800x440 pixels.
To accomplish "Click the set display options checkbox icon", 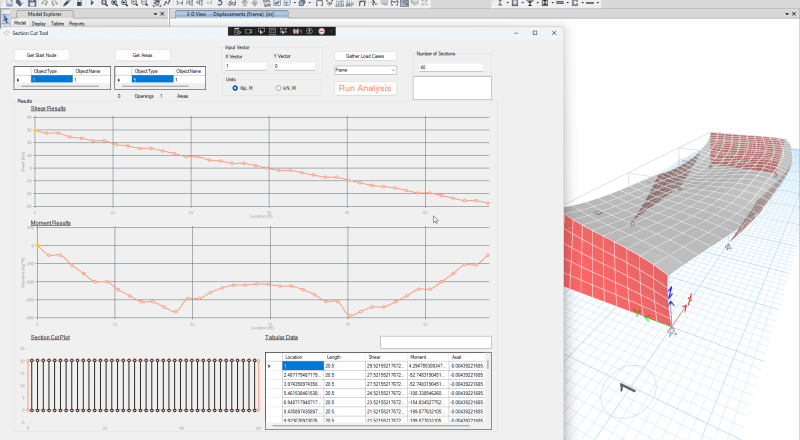I will pyautogui.click(x=277, y=3).
